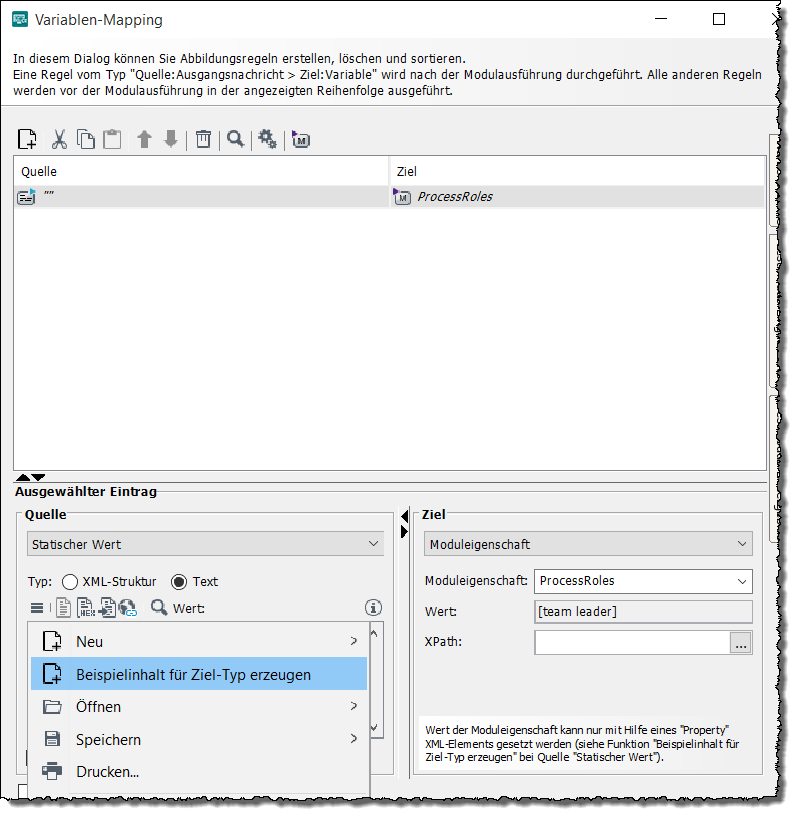
Task: Open the Moduleigenschaft target type dropdown
Action: pyautogui.click(x=588, y=544)
